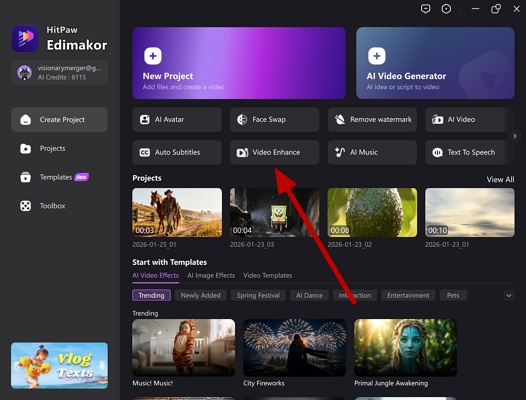
Task: Select the Pets category chip
Action: 453,295
